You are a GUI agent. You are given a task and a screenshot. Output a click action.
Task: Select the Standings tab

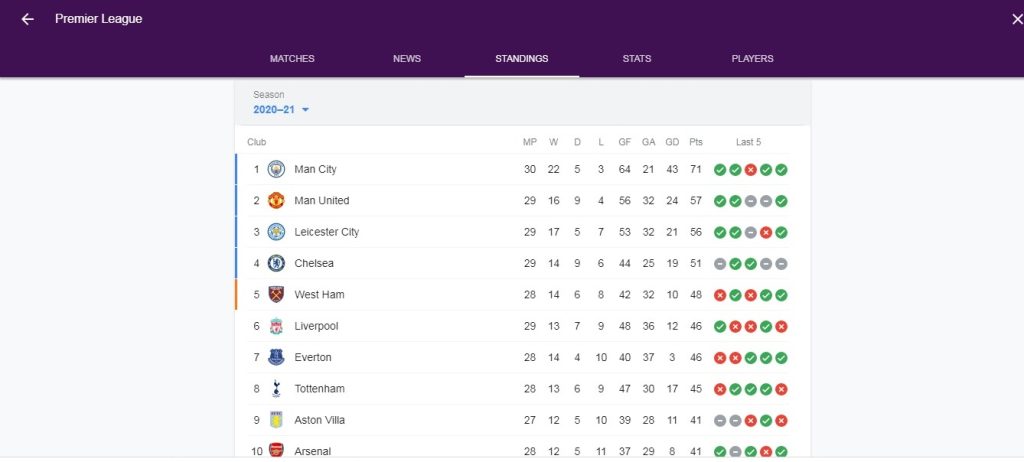click(522, 59)
